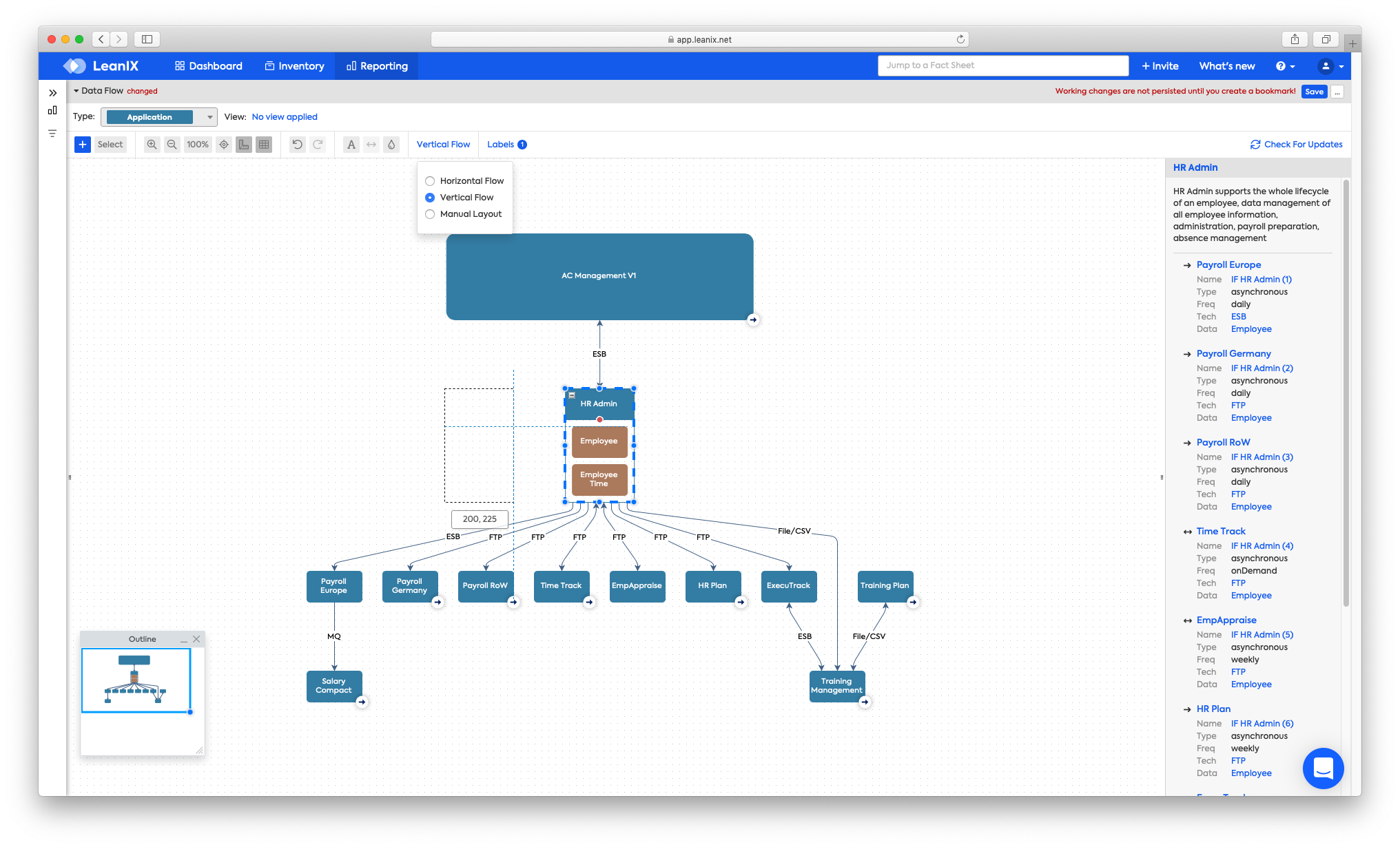
Task: Open the more options ellipsis button
Action: coord(1337,92)
